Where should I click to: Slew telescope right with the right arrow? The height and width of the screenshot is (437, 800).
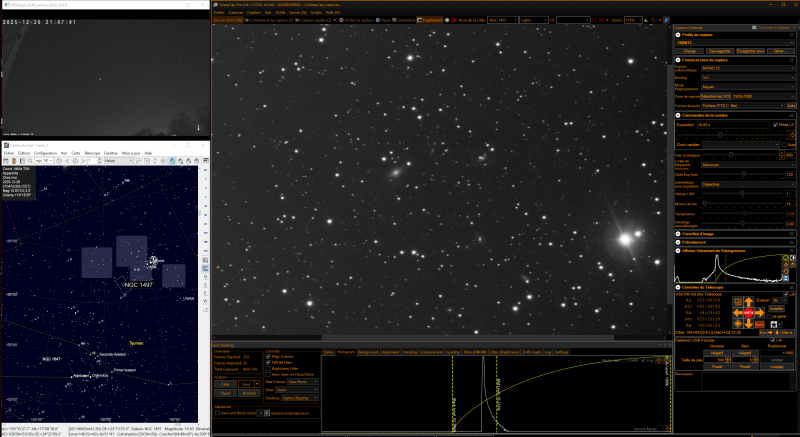coord(760,313)
